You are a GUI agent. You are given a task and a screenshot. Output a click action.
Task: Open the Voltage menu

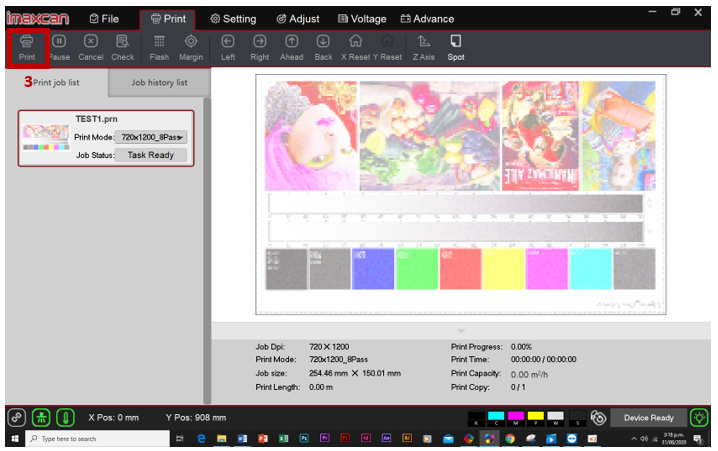[x=362, y=19]
